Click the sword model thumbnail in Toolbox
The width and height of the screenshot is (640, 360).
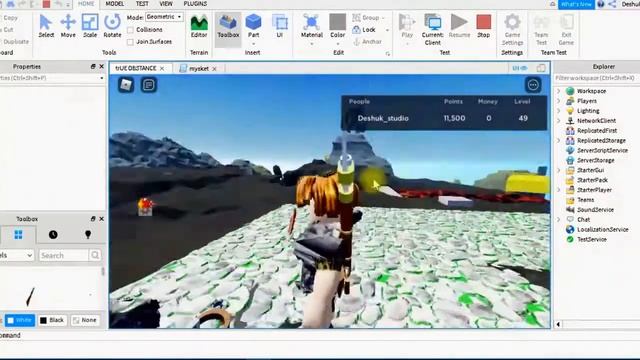point(31,296)
